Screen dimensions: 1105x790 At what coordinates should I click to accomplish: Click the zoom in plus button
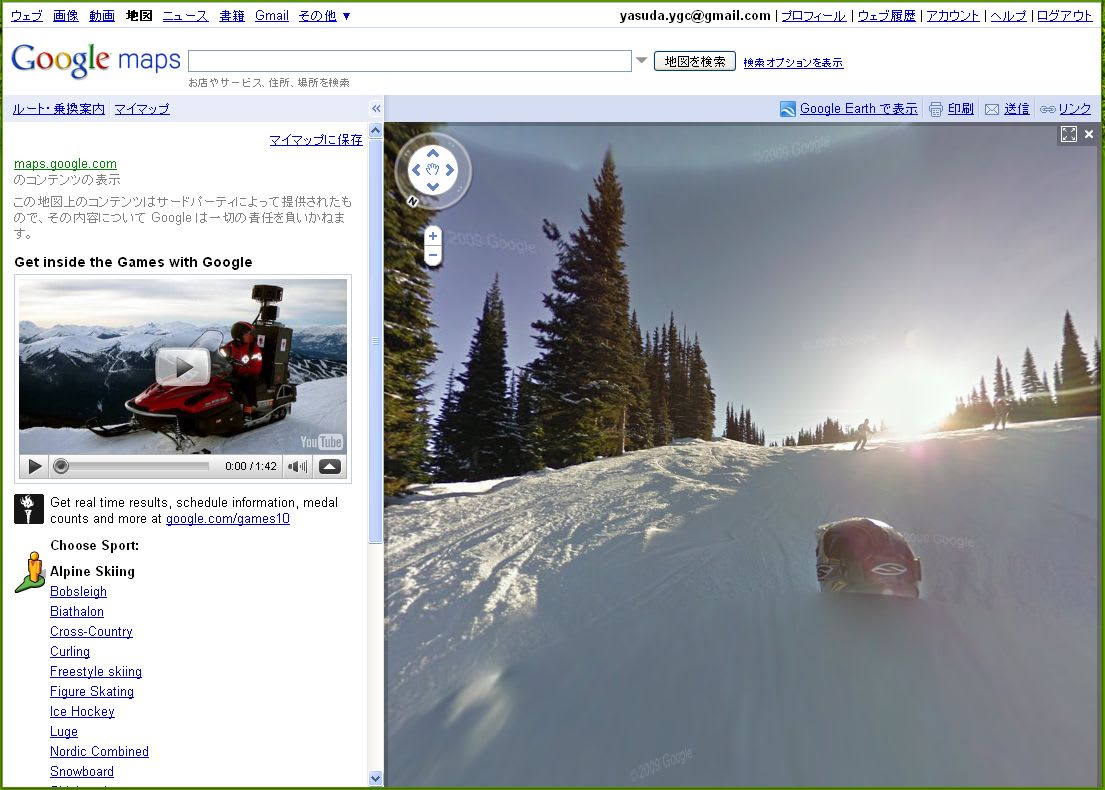[x=432, y=236]
